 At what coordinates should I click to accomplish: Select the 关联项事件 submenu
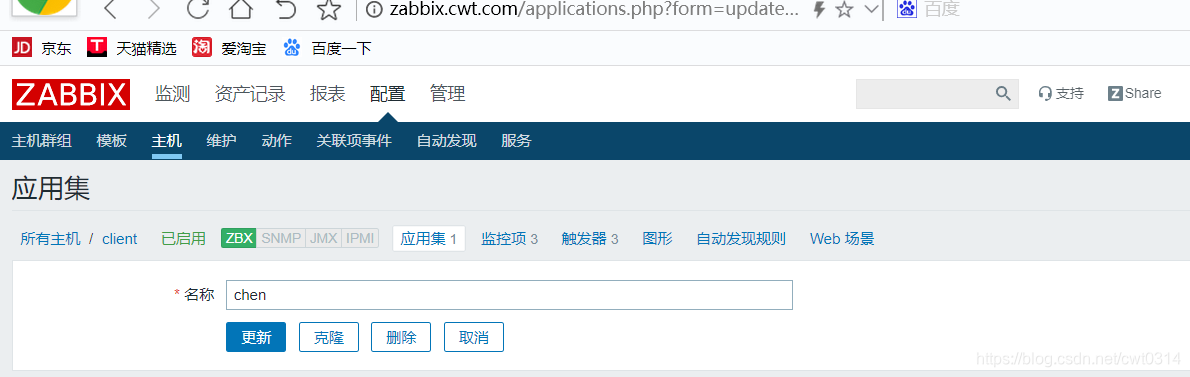(x=354, y=140)
